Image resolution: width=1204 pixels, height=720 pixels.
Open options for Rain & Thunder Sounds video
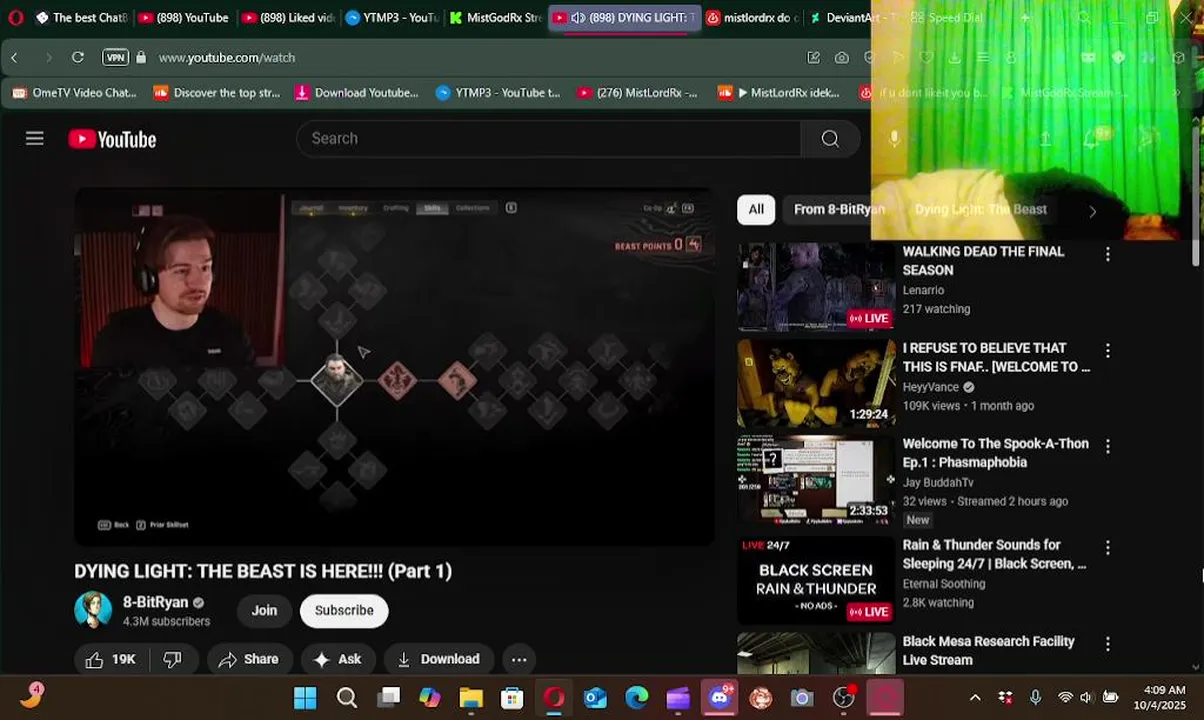point(1107,547)
